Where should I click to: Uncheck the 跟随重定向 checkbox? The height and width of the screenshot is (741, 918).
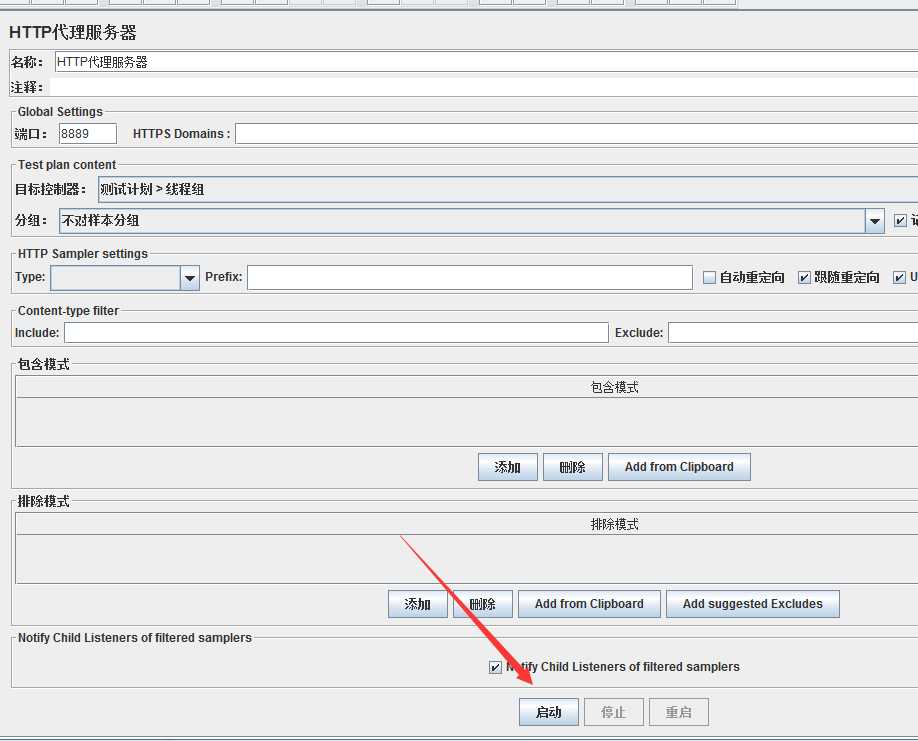(804, 277)
